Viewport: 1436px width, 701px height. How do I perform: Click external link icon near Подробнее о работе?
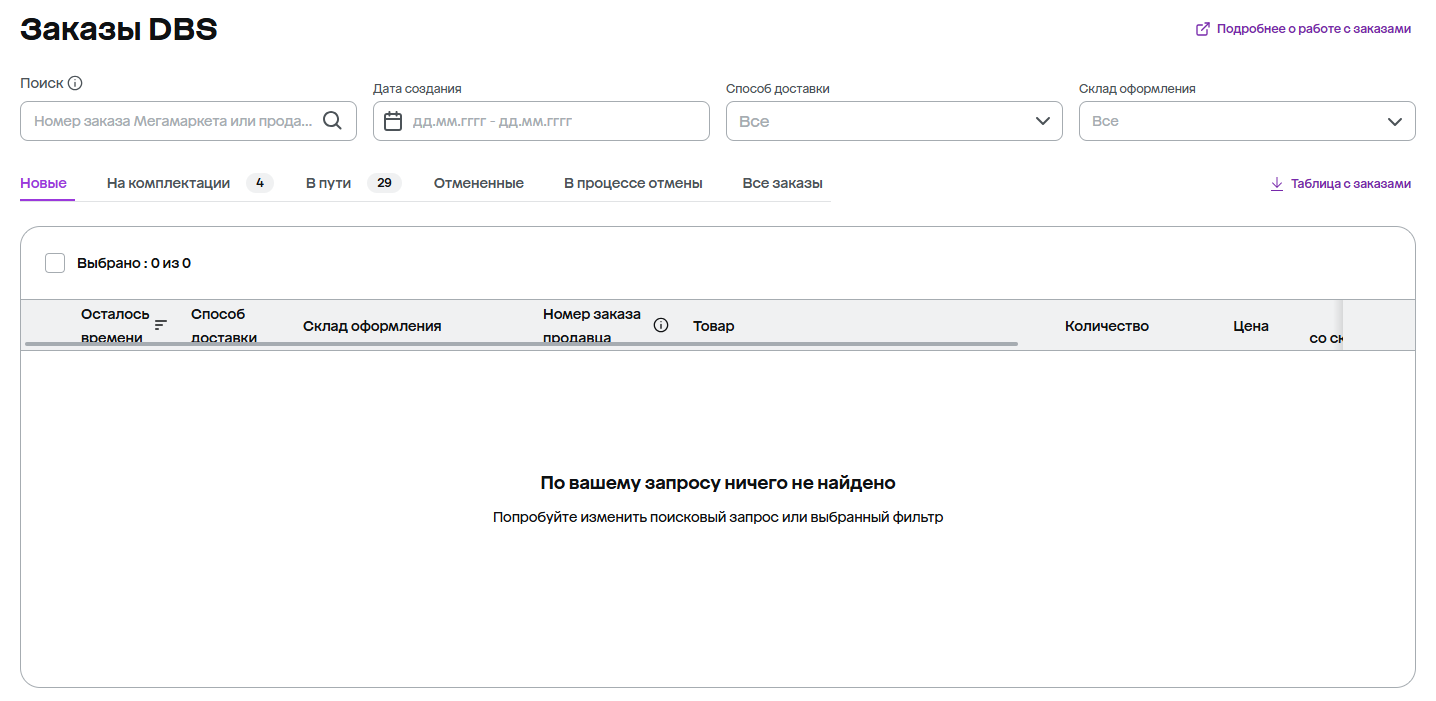click(1203, 29)
